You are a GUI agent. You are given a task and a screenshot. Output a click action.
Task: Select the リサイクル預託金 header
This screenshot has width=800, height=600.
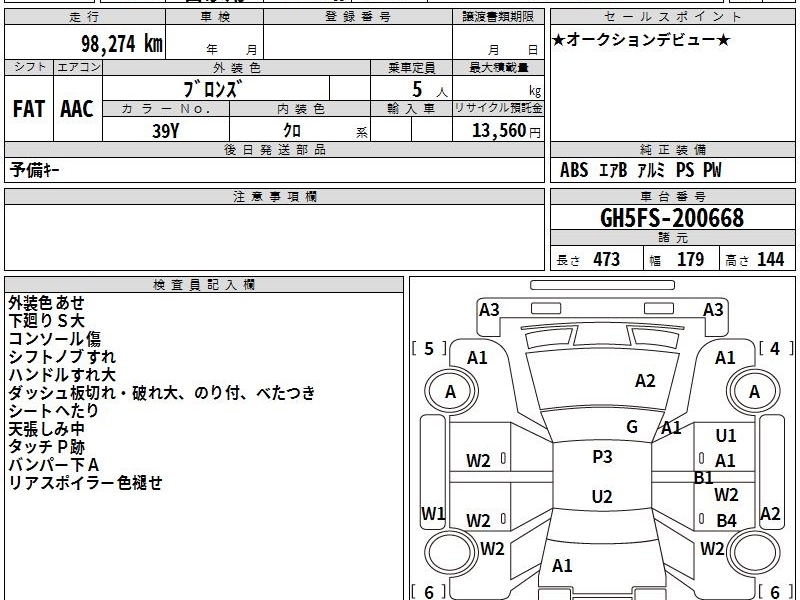(498, 108)
